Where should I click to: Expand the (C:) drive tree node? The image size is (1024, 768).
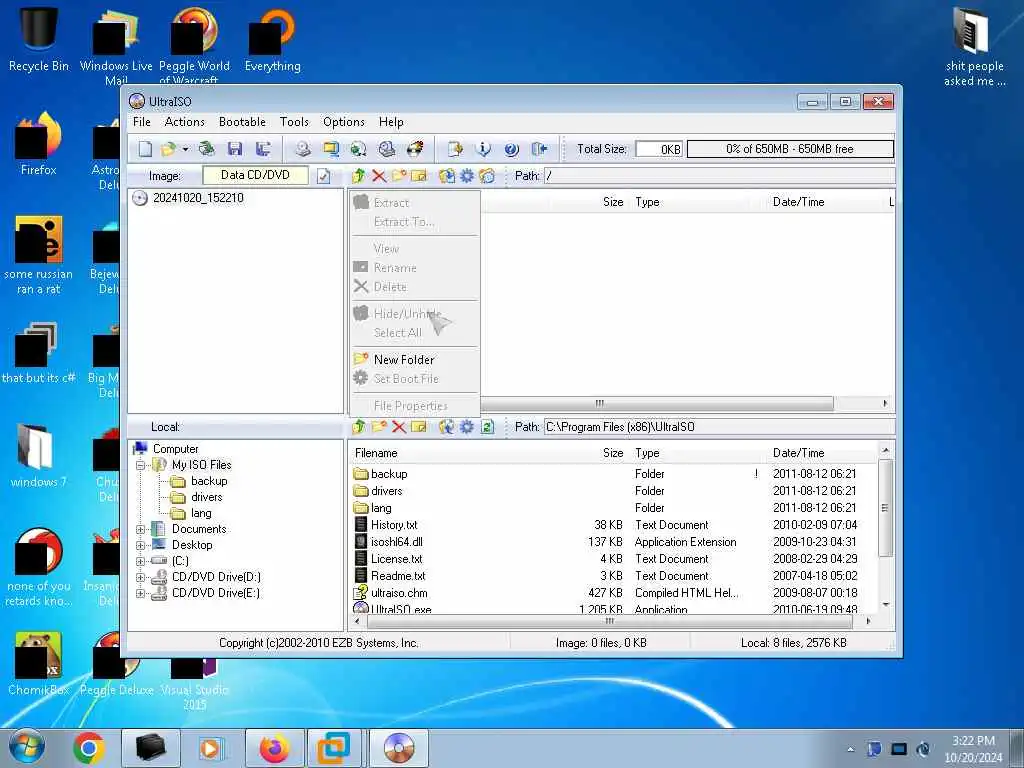pos(140,562)
